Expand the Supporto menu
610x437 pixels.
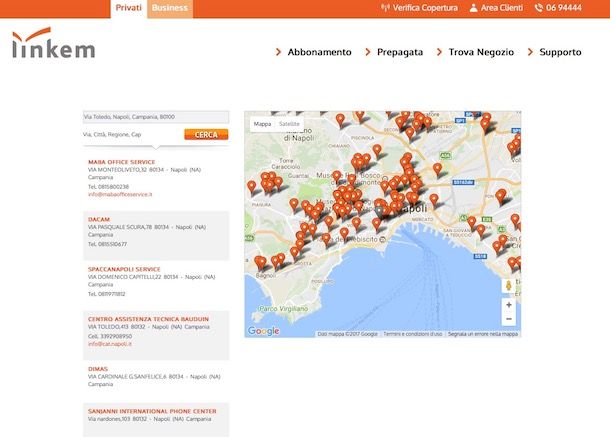tap(560, 52)
